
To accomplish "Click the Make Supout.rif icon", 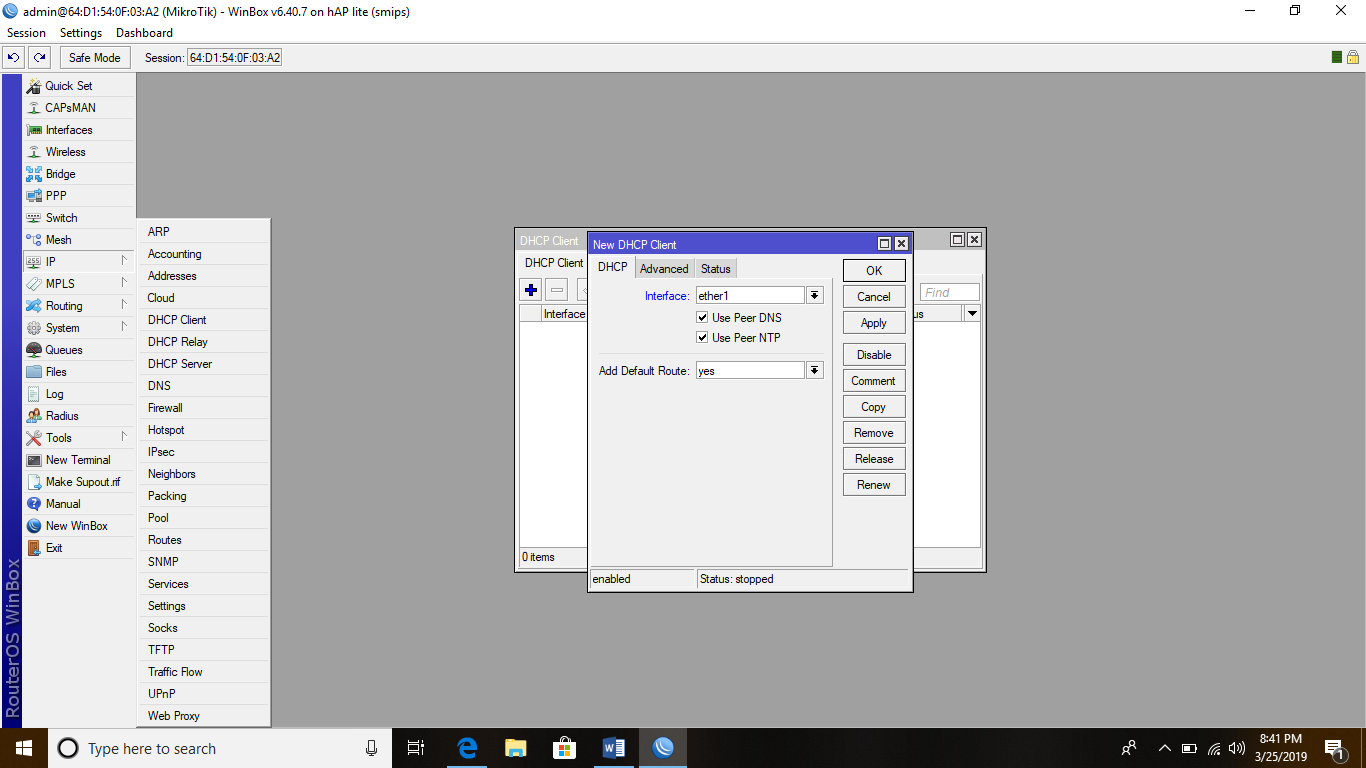I will 34,482.
